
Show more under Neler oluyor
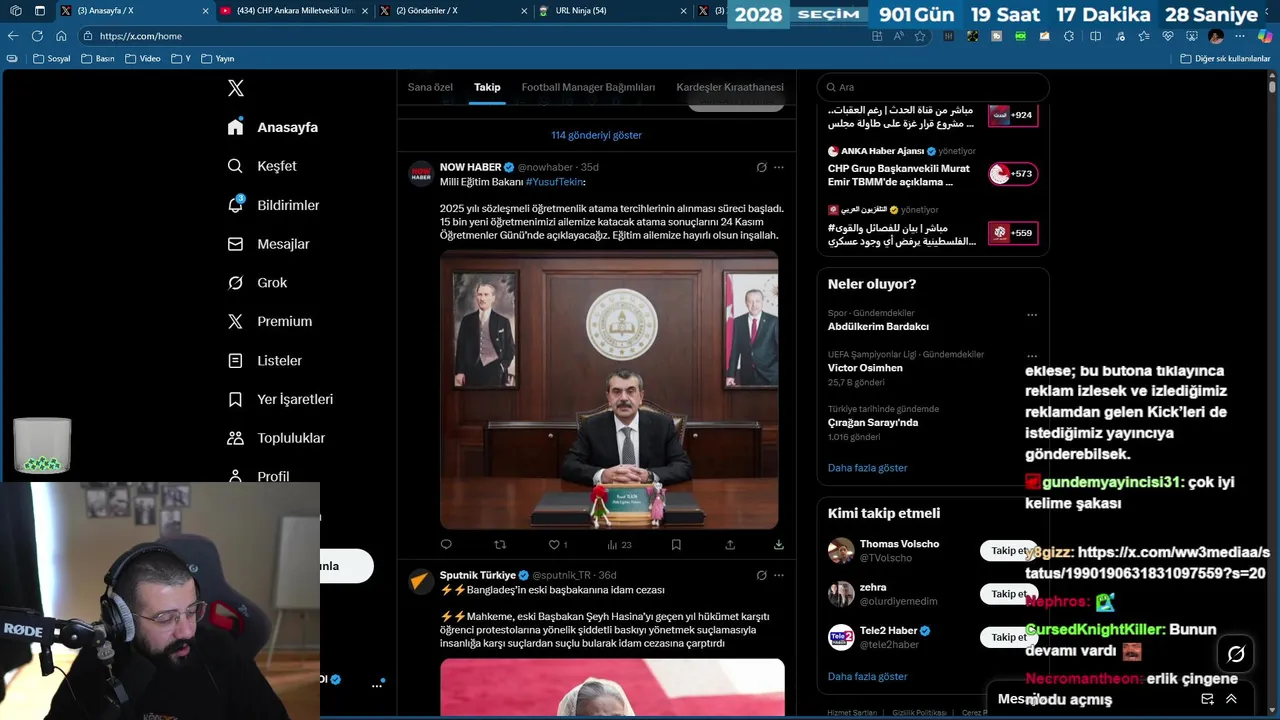pos(867,468)
